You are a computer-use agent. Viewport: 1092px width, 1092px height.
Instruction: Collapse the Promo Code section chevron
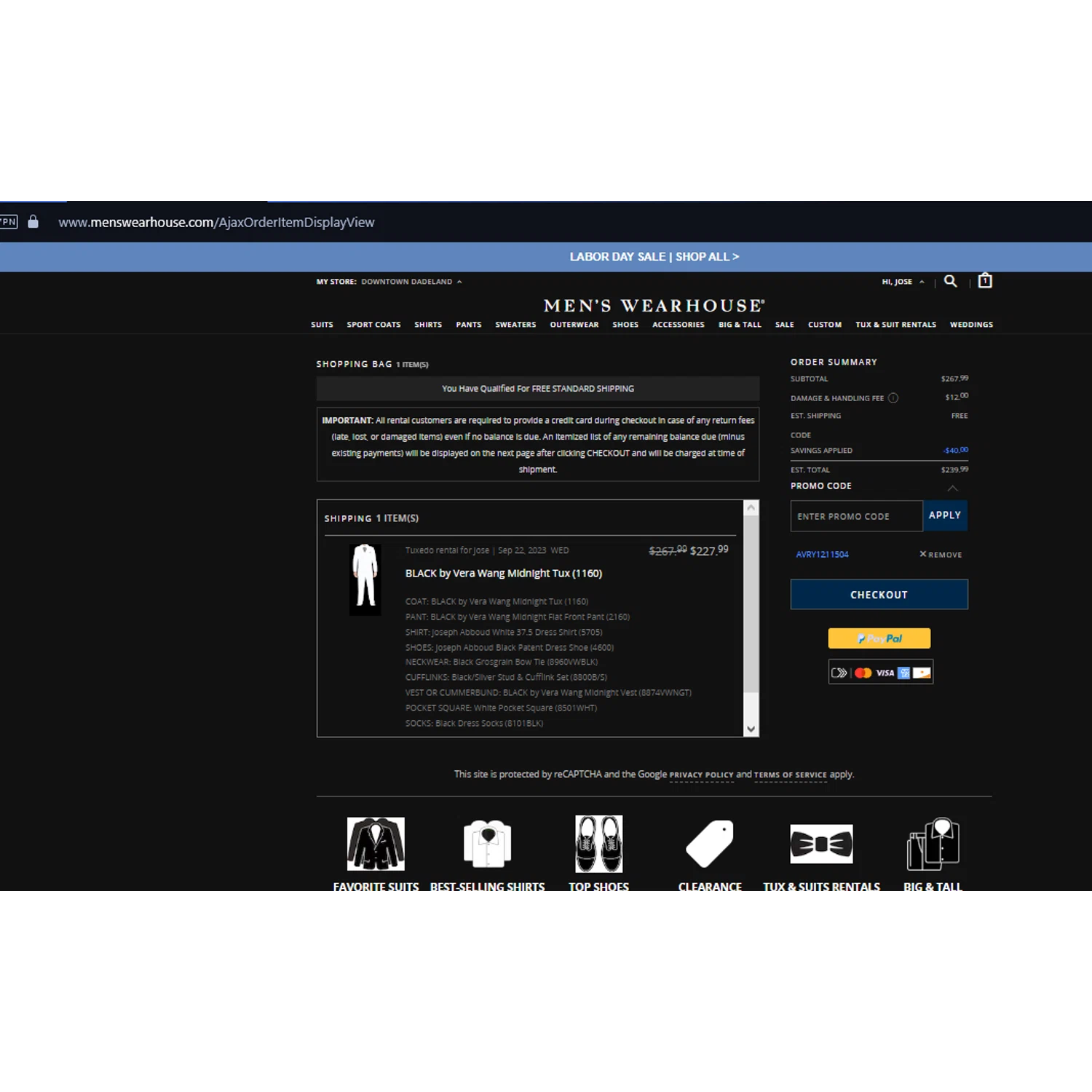pyautogui.click(x=952, y=488)
